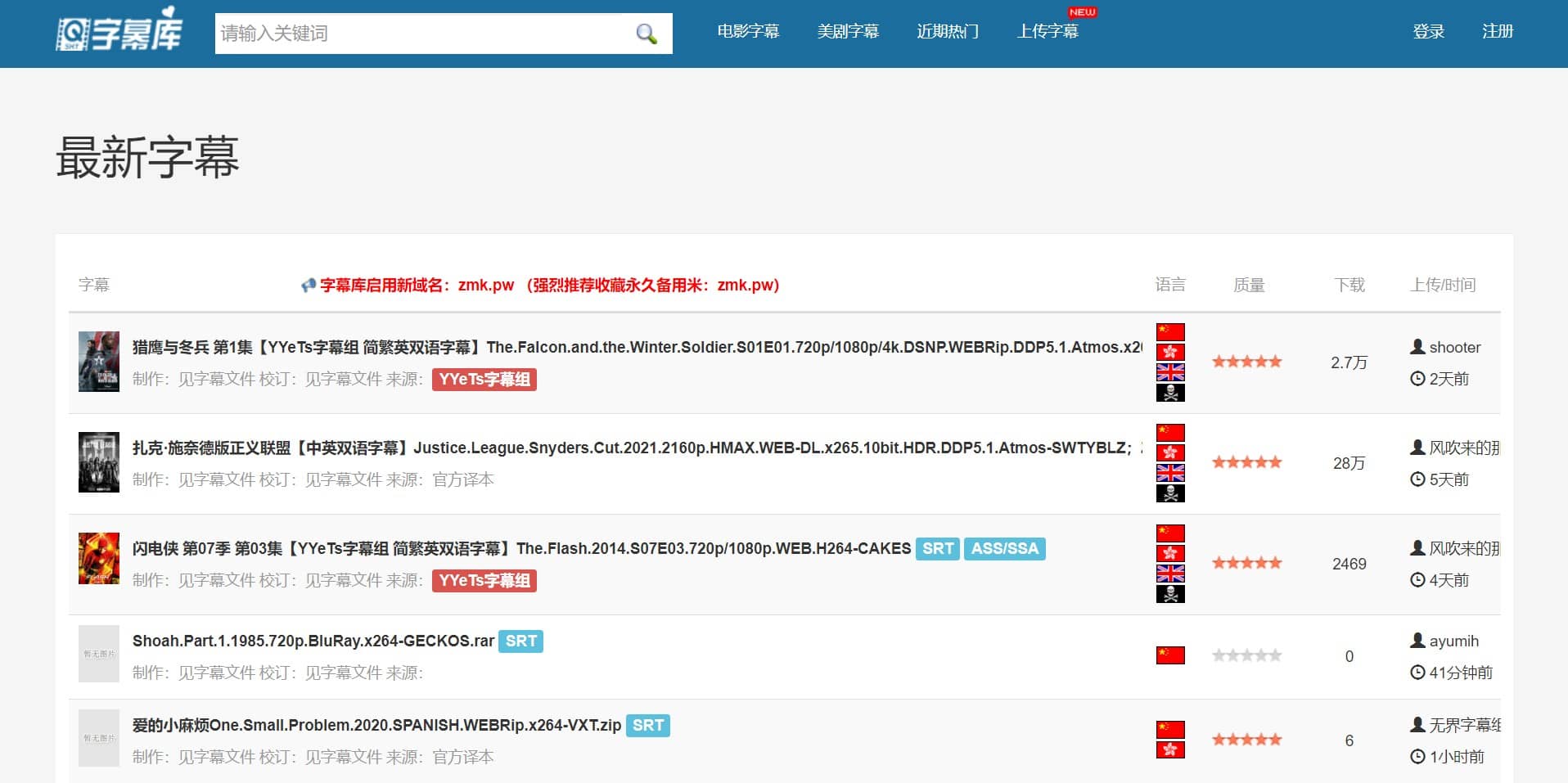The height and width of the screenshot is (783, 1568).
Task: Go to 近期热门 section
Action: [947, 32]
